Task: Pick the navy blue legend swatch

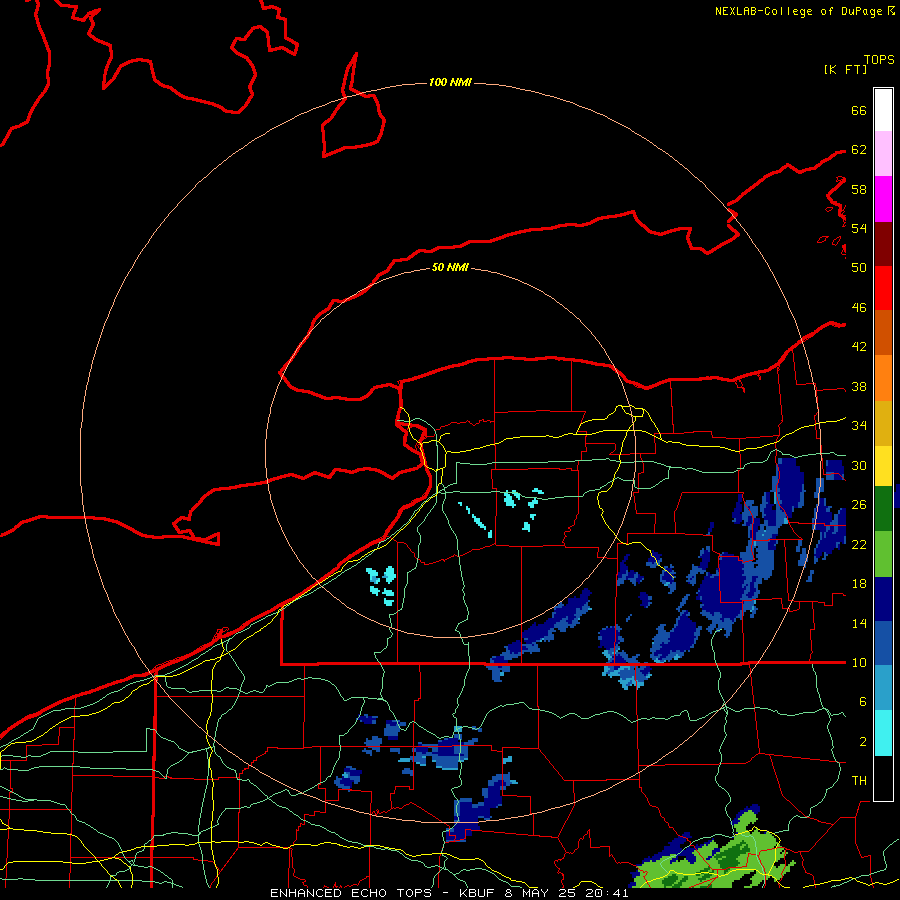Action: coord(883,599)
